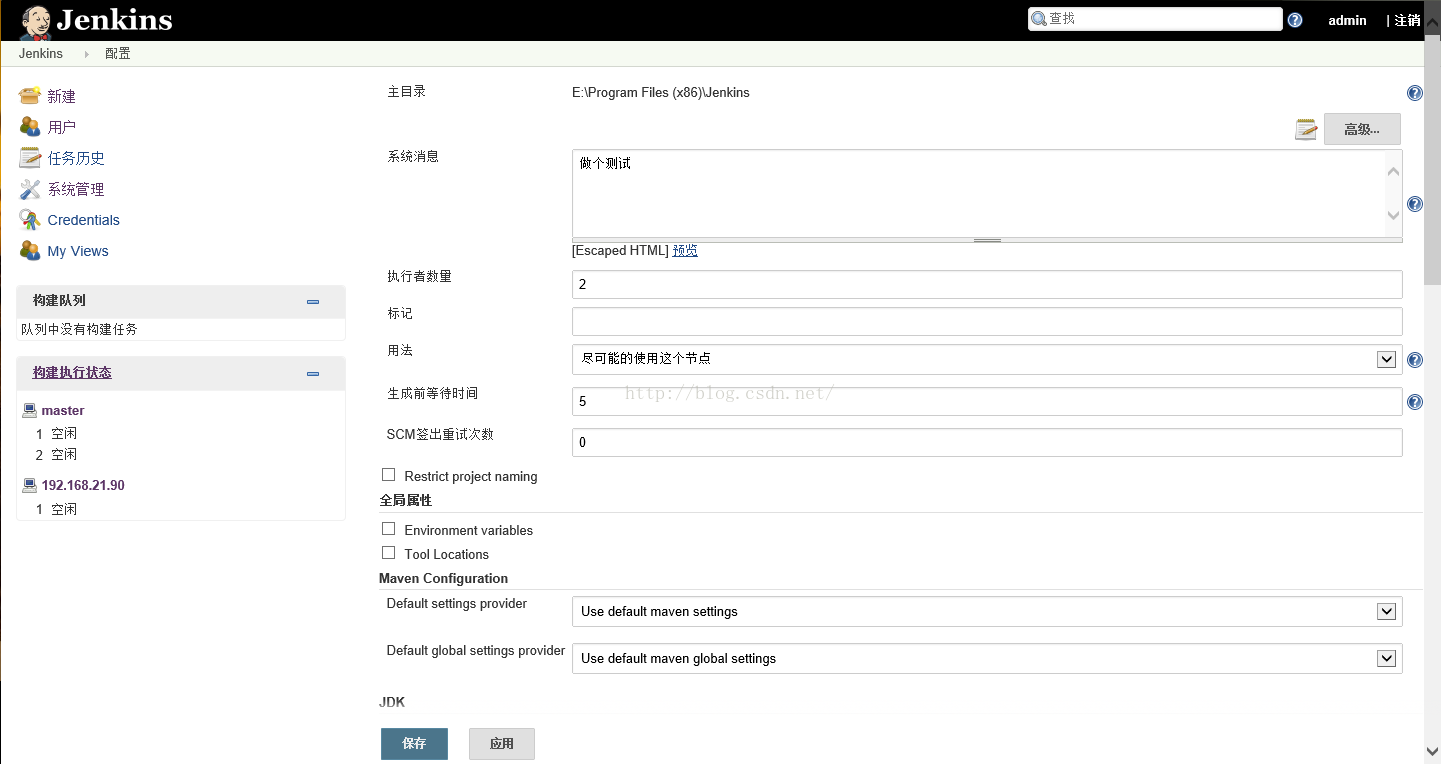Click Jenkins breadcrumb link
The image size is (1441, 764).
click(41, 54)
